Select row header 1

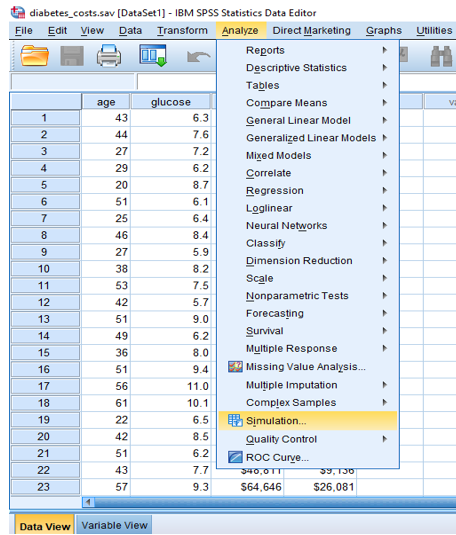coord(45,118)
